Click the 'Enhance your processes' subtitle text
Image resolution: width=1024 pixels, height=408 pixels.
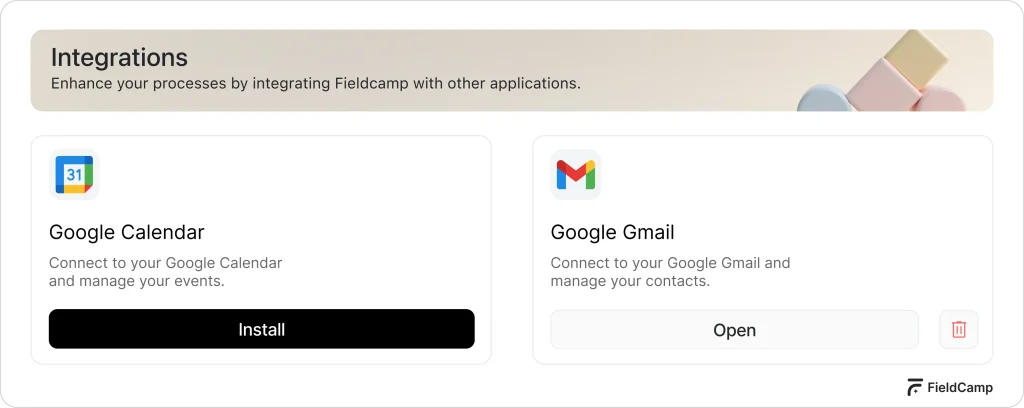[315, 83]
